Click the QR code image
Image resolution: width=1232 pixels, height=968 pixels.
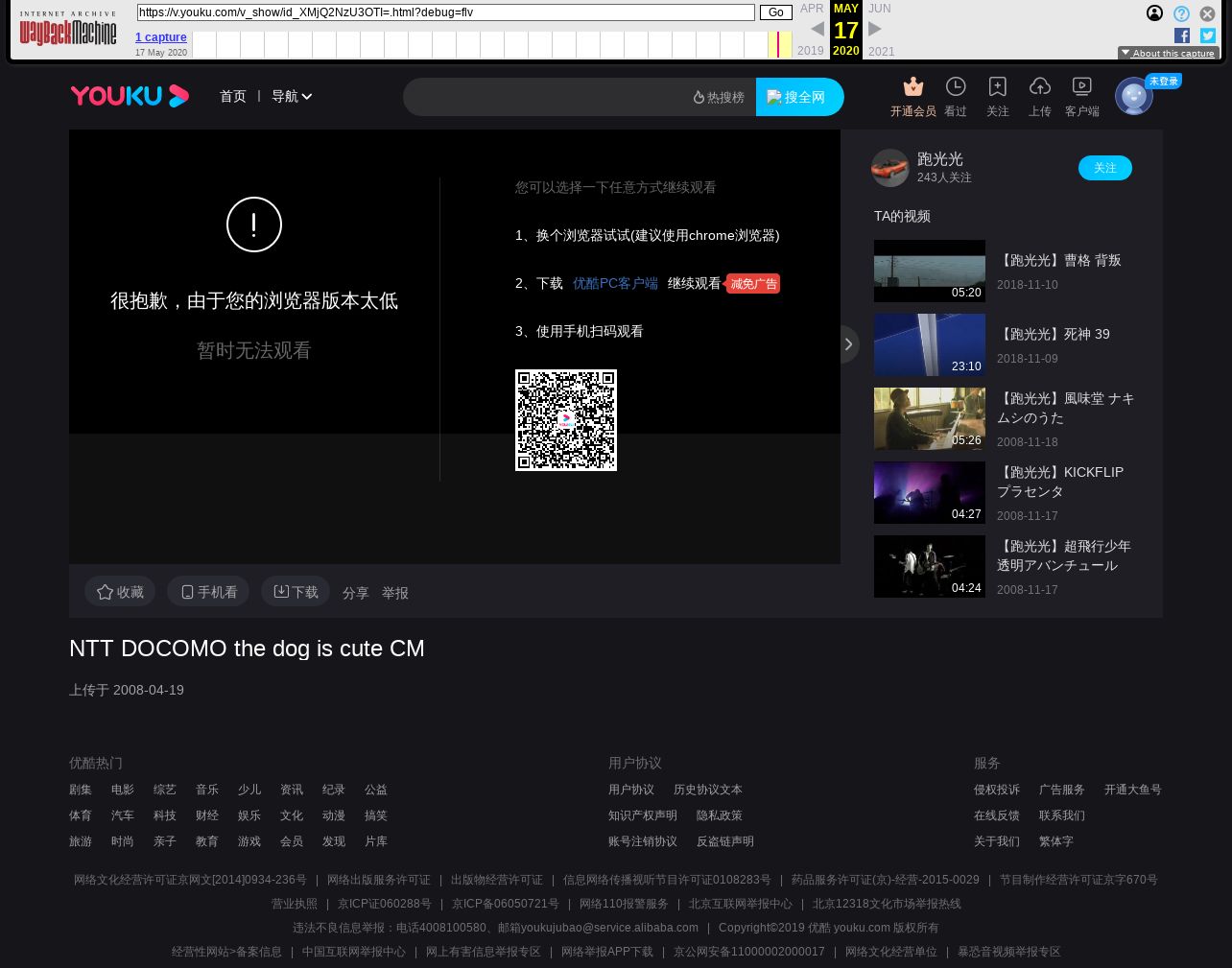tap(566, 420)
